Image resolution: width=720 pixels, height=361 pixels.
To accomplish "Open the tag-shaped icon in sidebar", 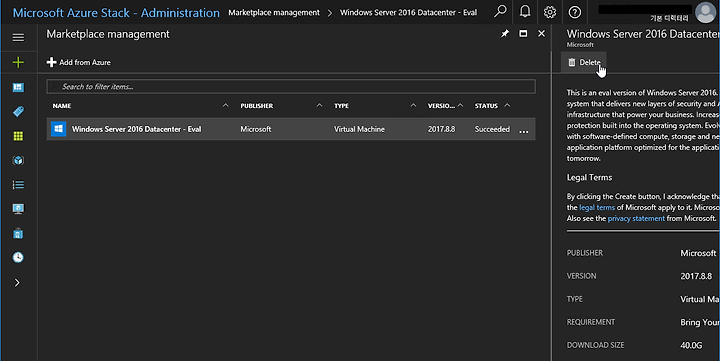I will pyautogui.click(x=18, y=112).
